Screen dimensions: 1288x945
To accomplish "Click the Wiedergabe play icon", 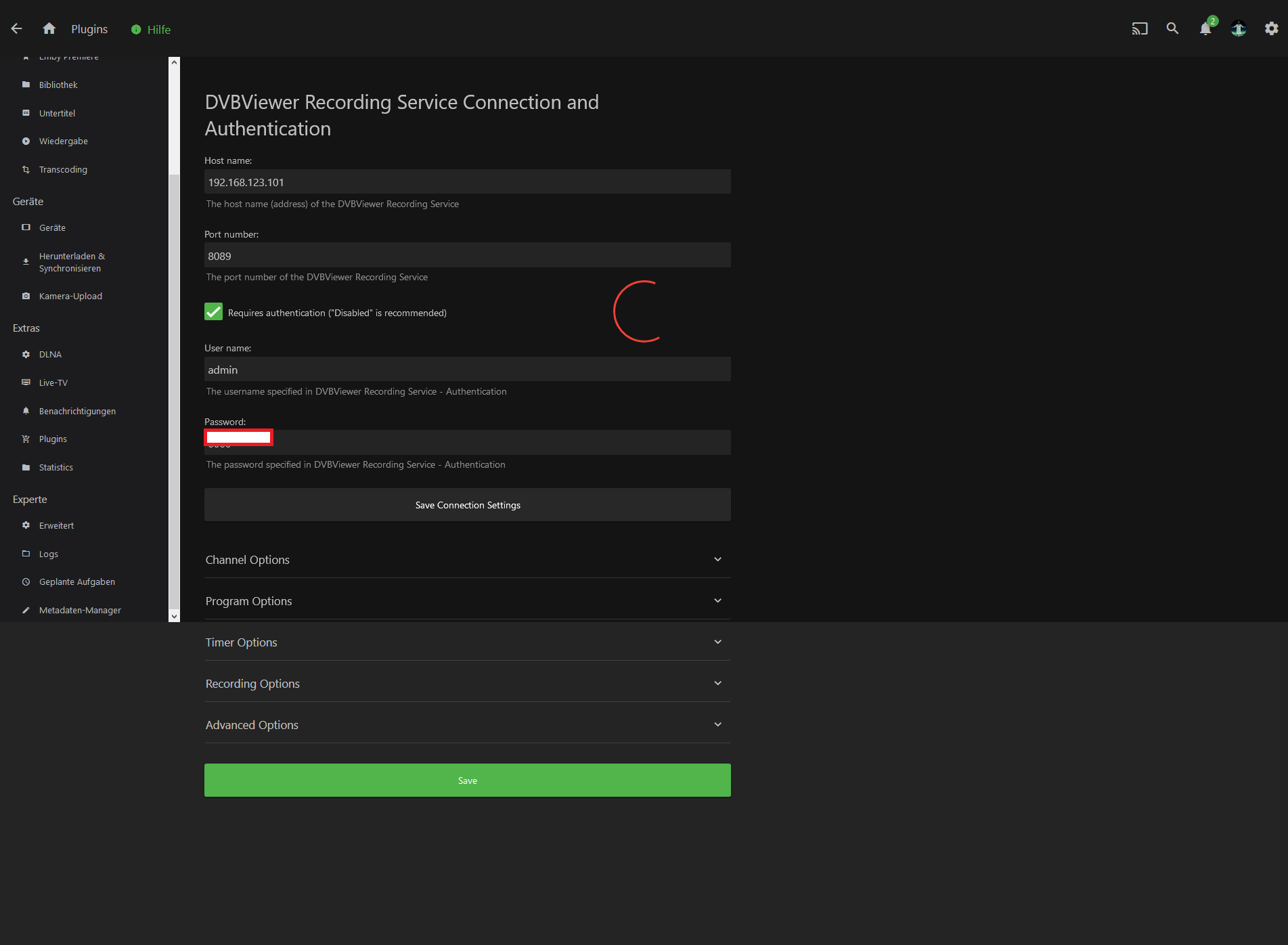I will tap(26, 141).
